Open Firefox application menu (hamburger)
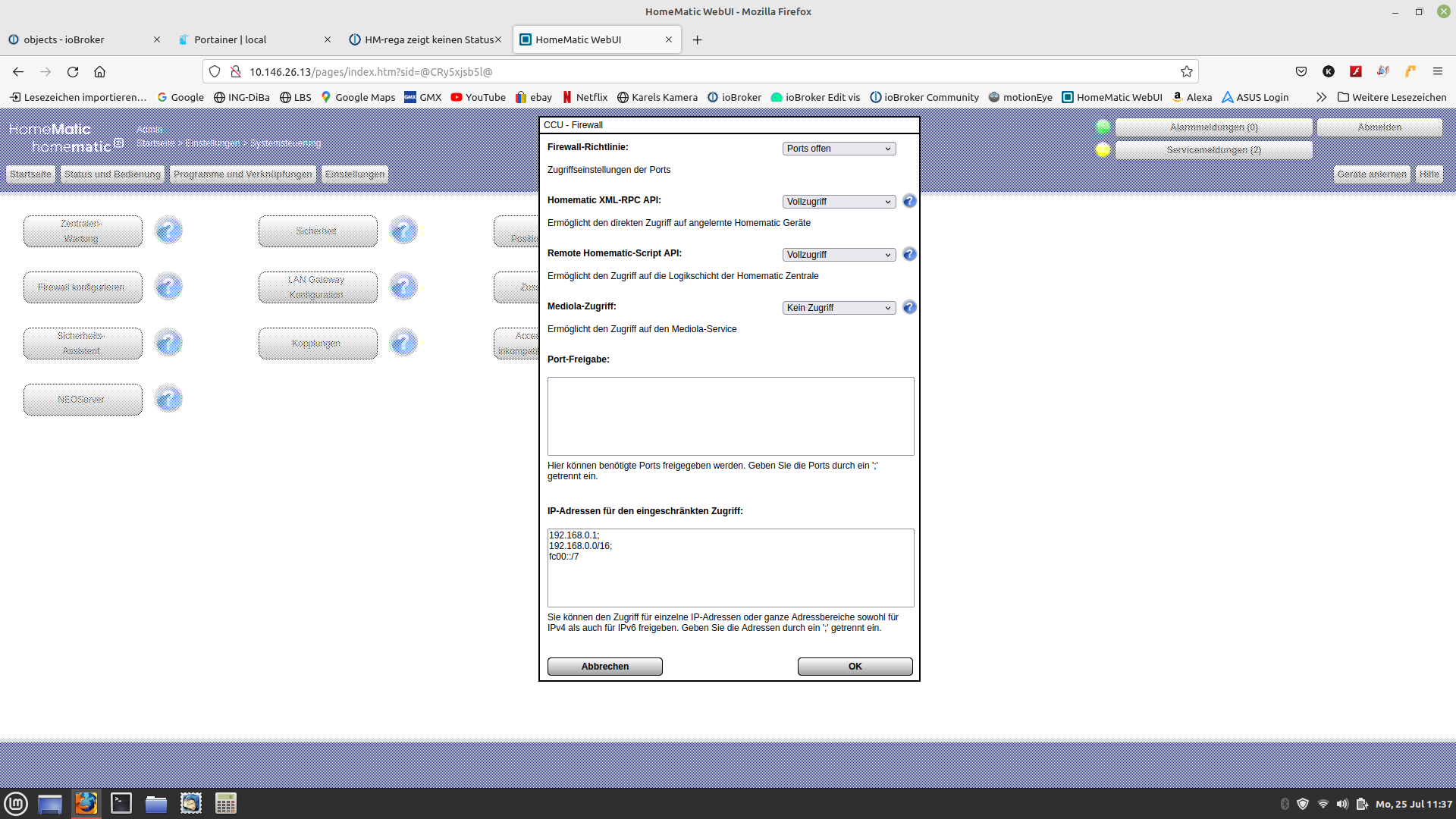 [x=1438, y=71]
